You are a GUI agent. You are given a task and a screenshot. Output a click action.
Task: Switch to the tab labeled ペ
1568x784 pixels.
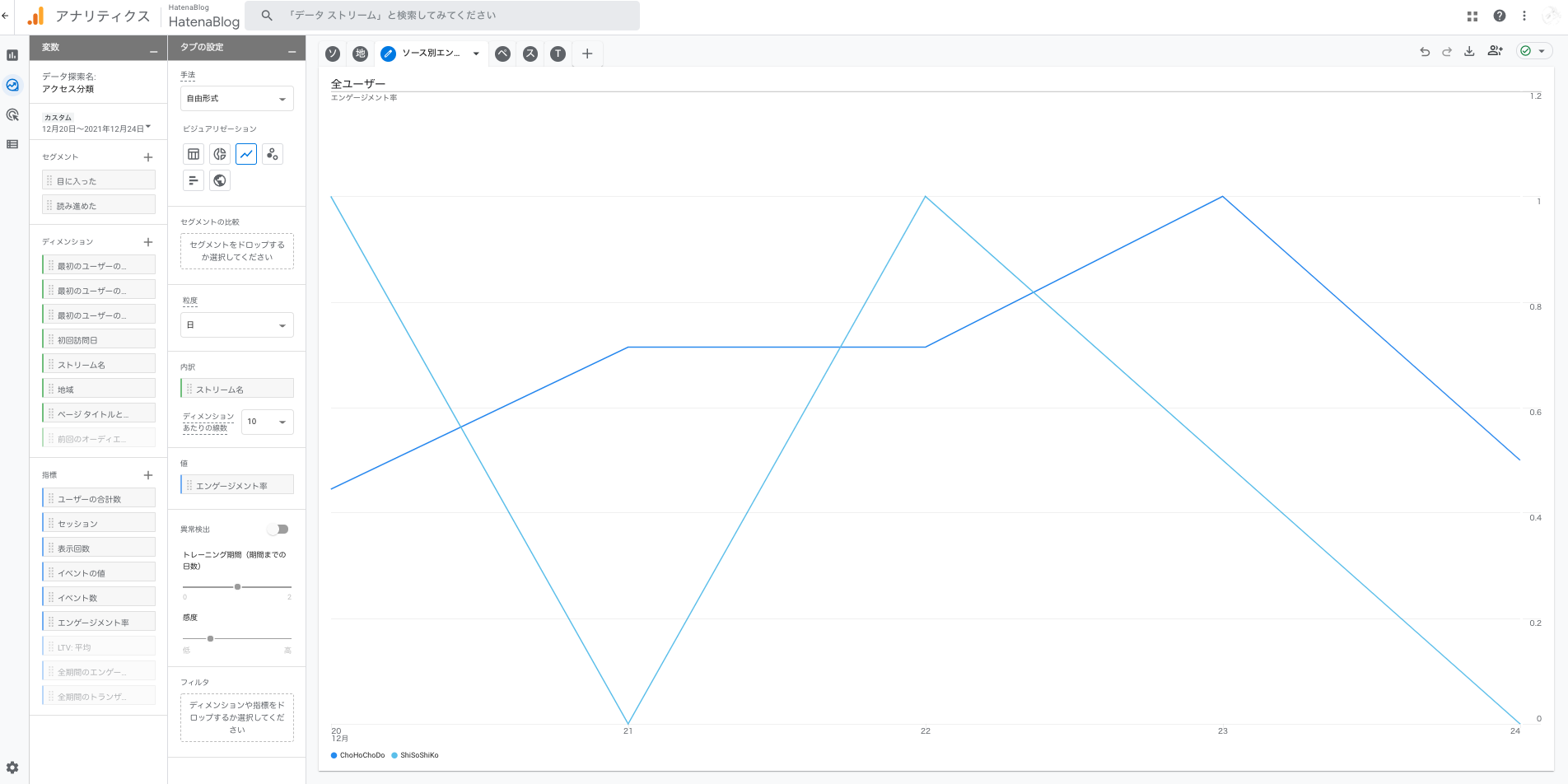[x=502, y=54]
